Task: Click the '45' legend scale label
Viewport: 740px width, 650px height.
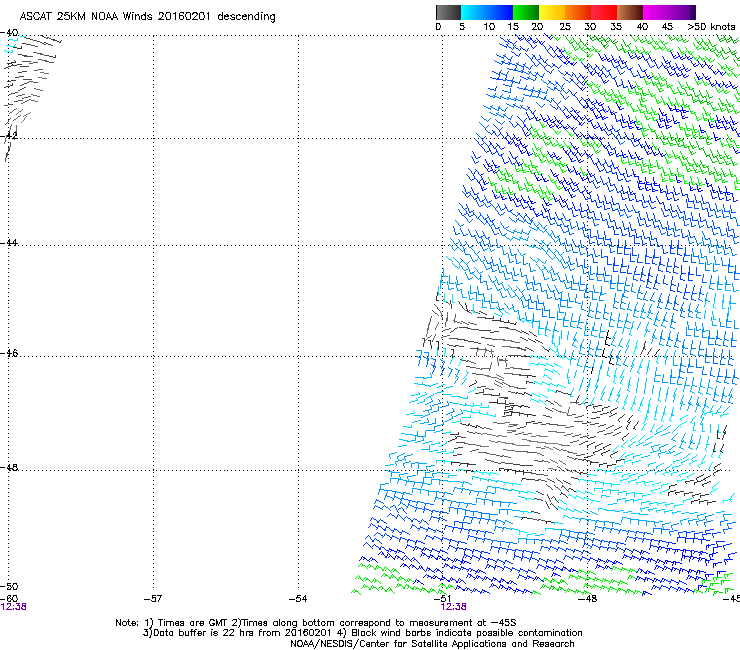Action: [667, 27]
